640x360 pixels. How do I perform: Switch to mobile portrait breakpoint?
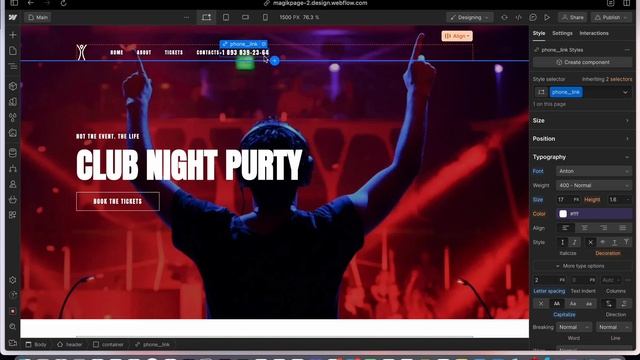pos(265,17)
